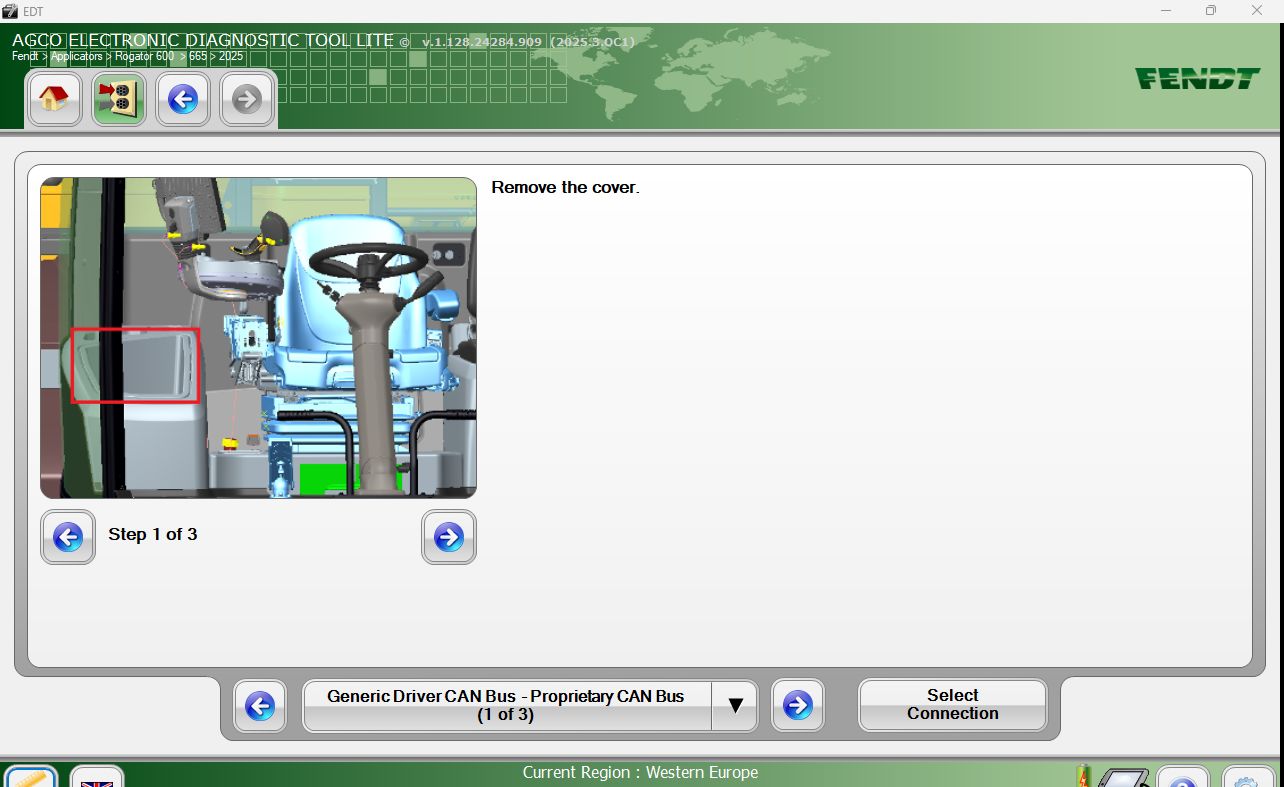Click the Applicators breadcrumb
Image resolution: width=1284 pixels, height=787 pixels.
(x=77, y=57)
